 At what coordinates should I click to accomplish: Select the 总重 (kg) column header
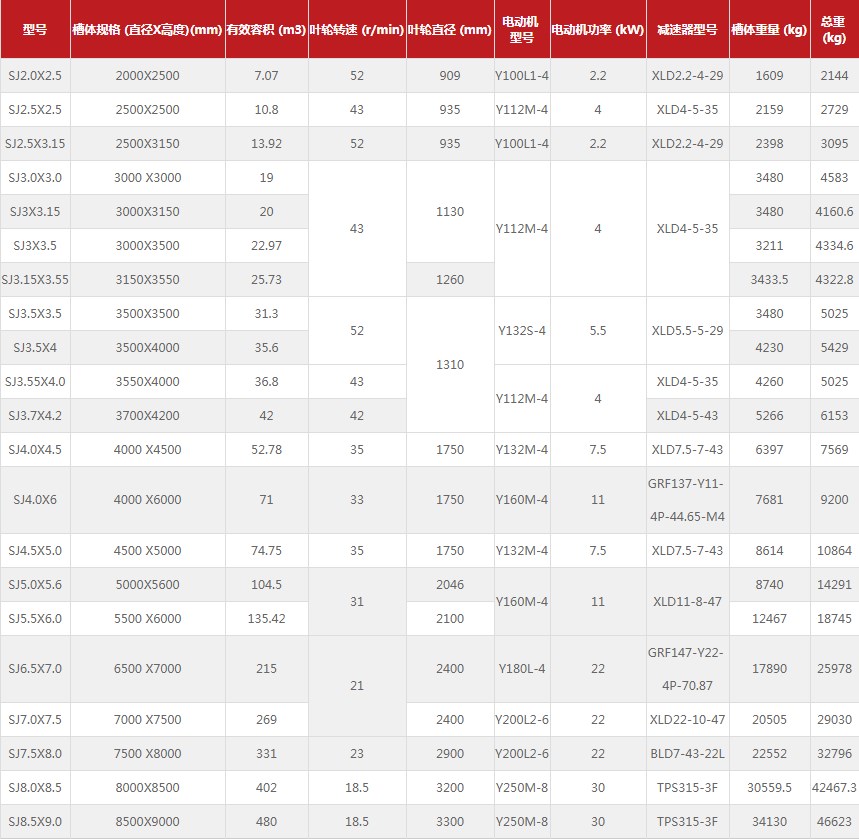point(833,30)
